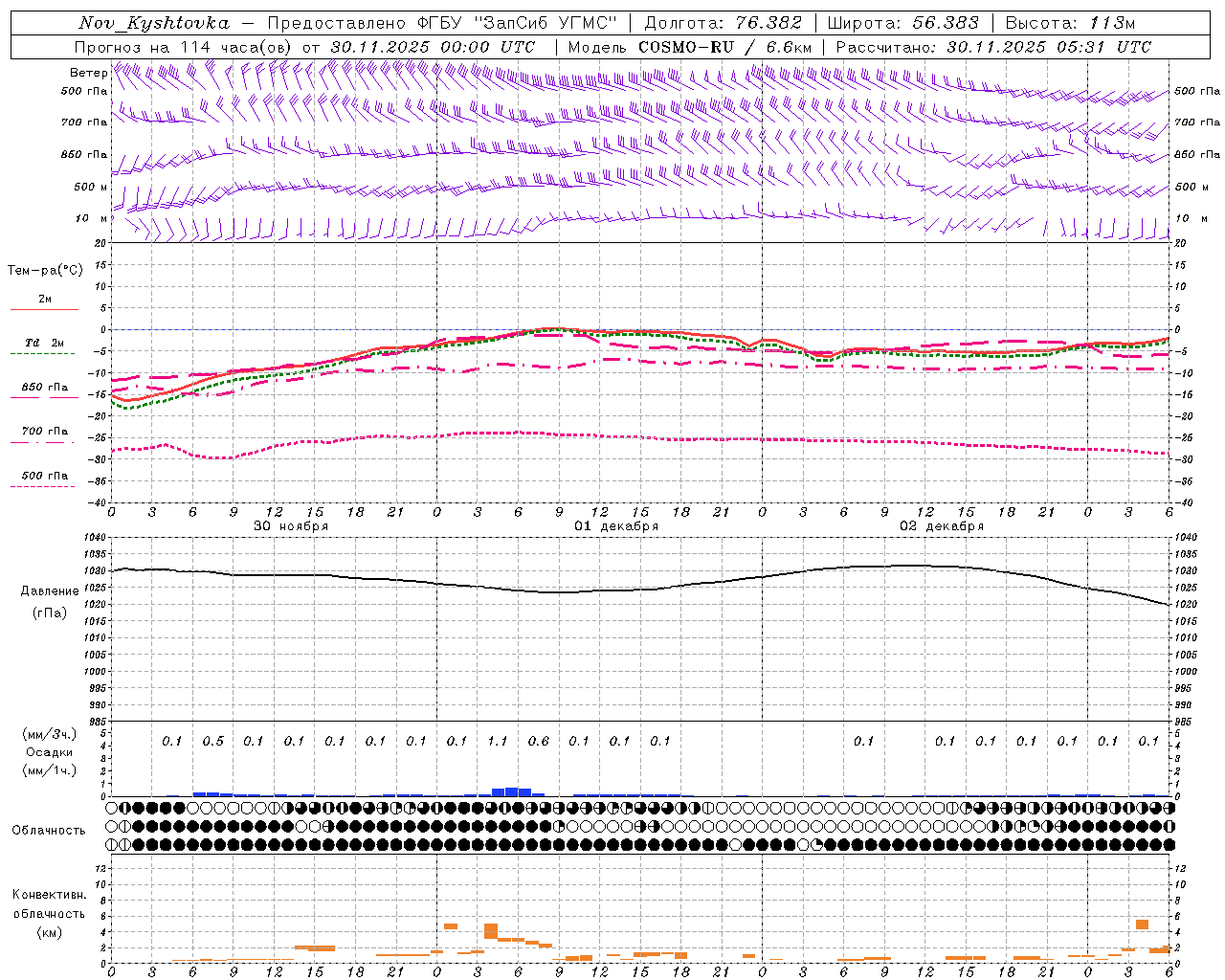Click the '2м' temperature legend label
This screenshot has height=980, width=1225.
tap(45, 300)
